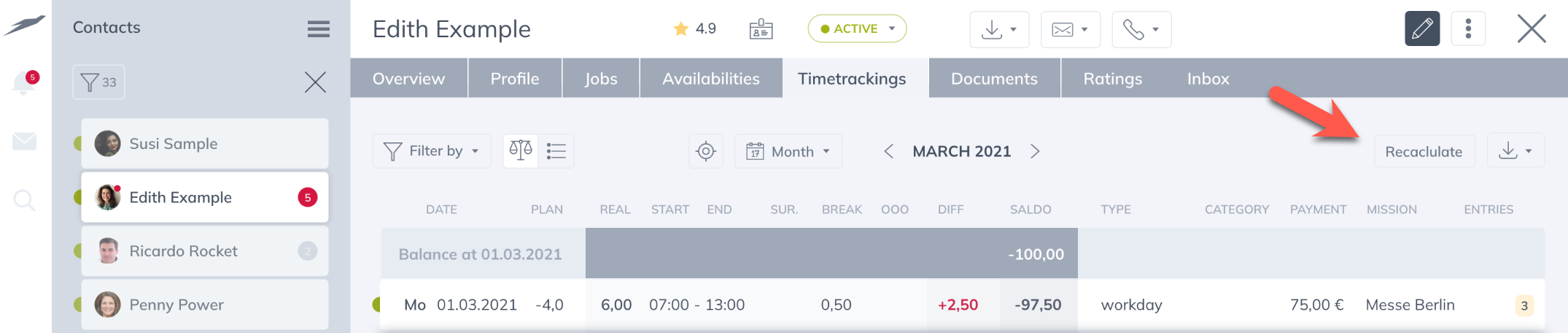Screen dimensions: 1568x333
Task: Click the contact ID card icon
Action: pos(761,29)
